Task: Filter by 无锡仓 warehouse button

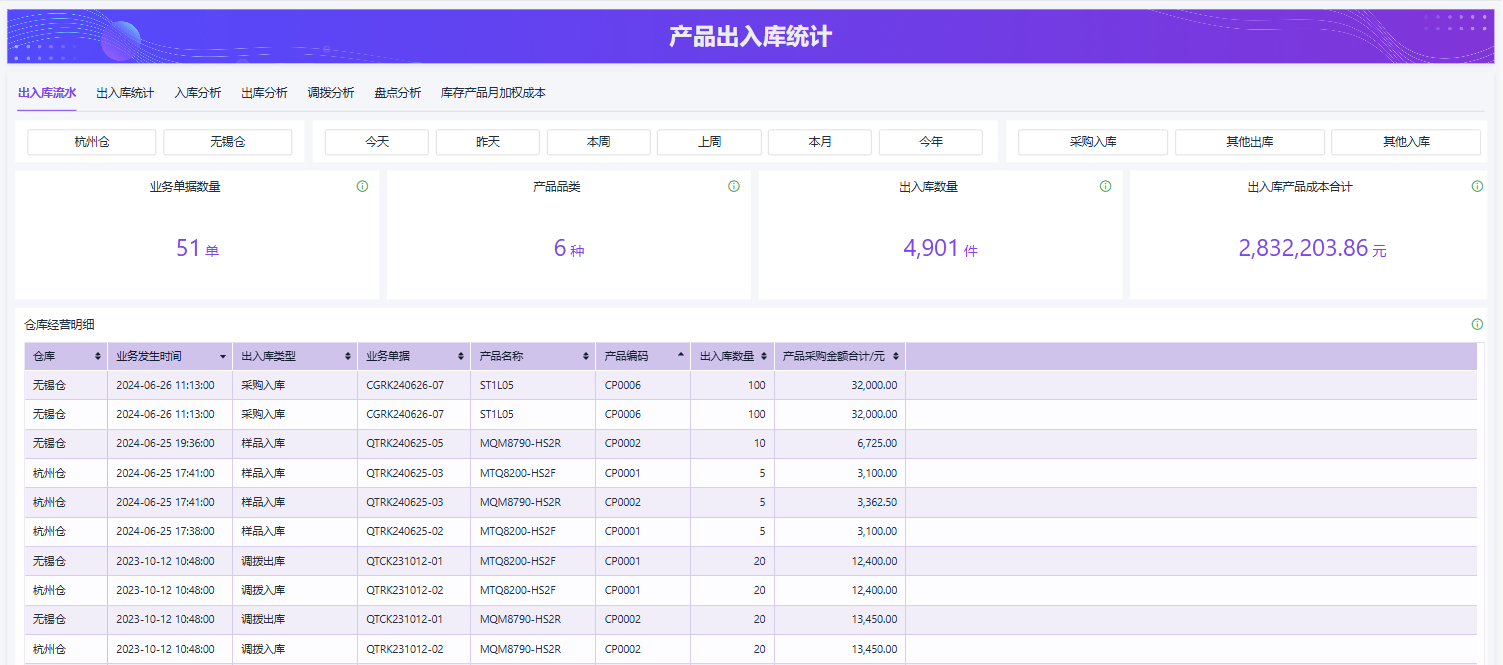Action: 228,142
